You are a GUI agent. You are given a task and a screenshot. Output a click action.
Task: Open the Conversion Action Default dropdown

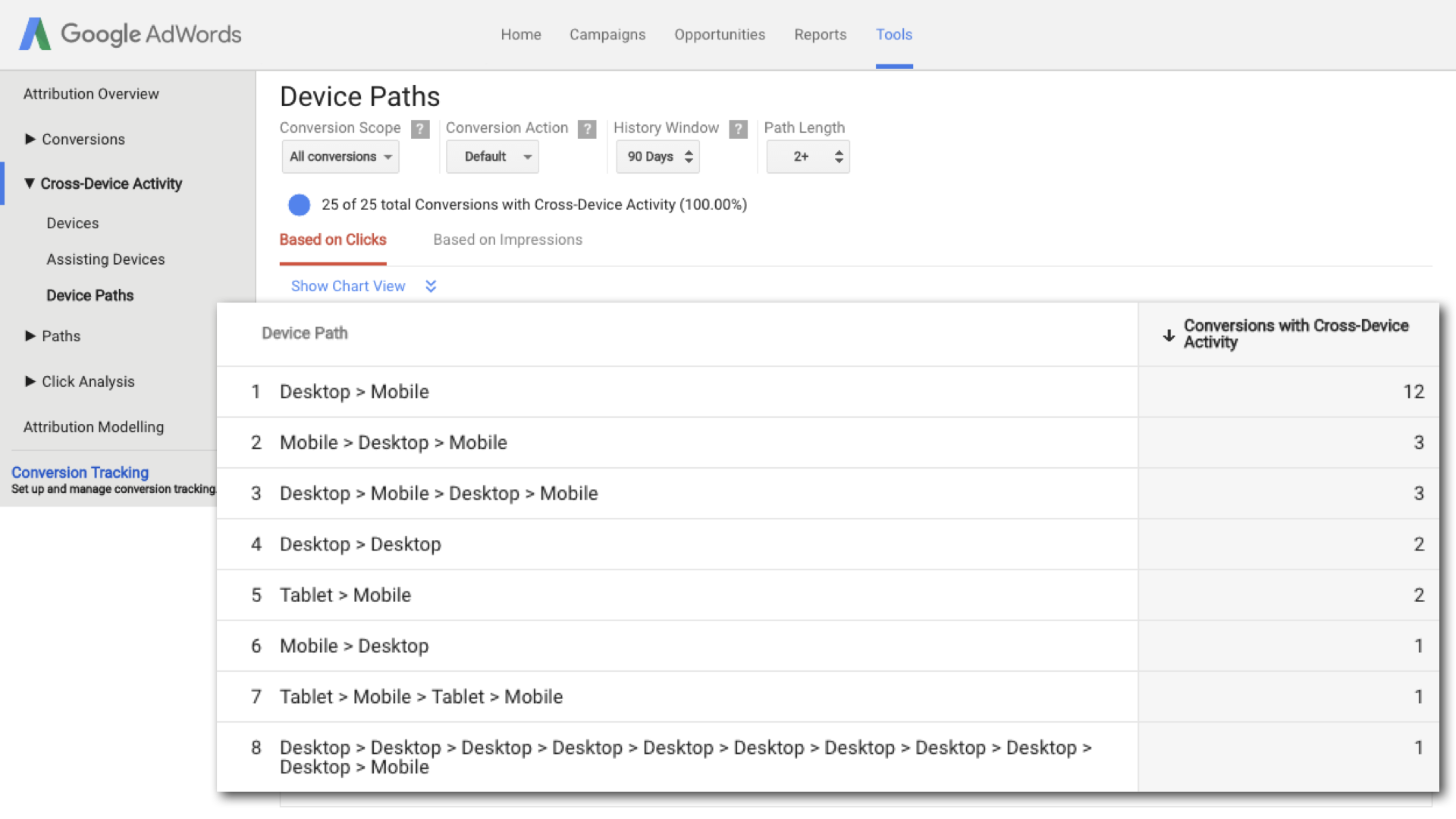click(x=492, y=156)
